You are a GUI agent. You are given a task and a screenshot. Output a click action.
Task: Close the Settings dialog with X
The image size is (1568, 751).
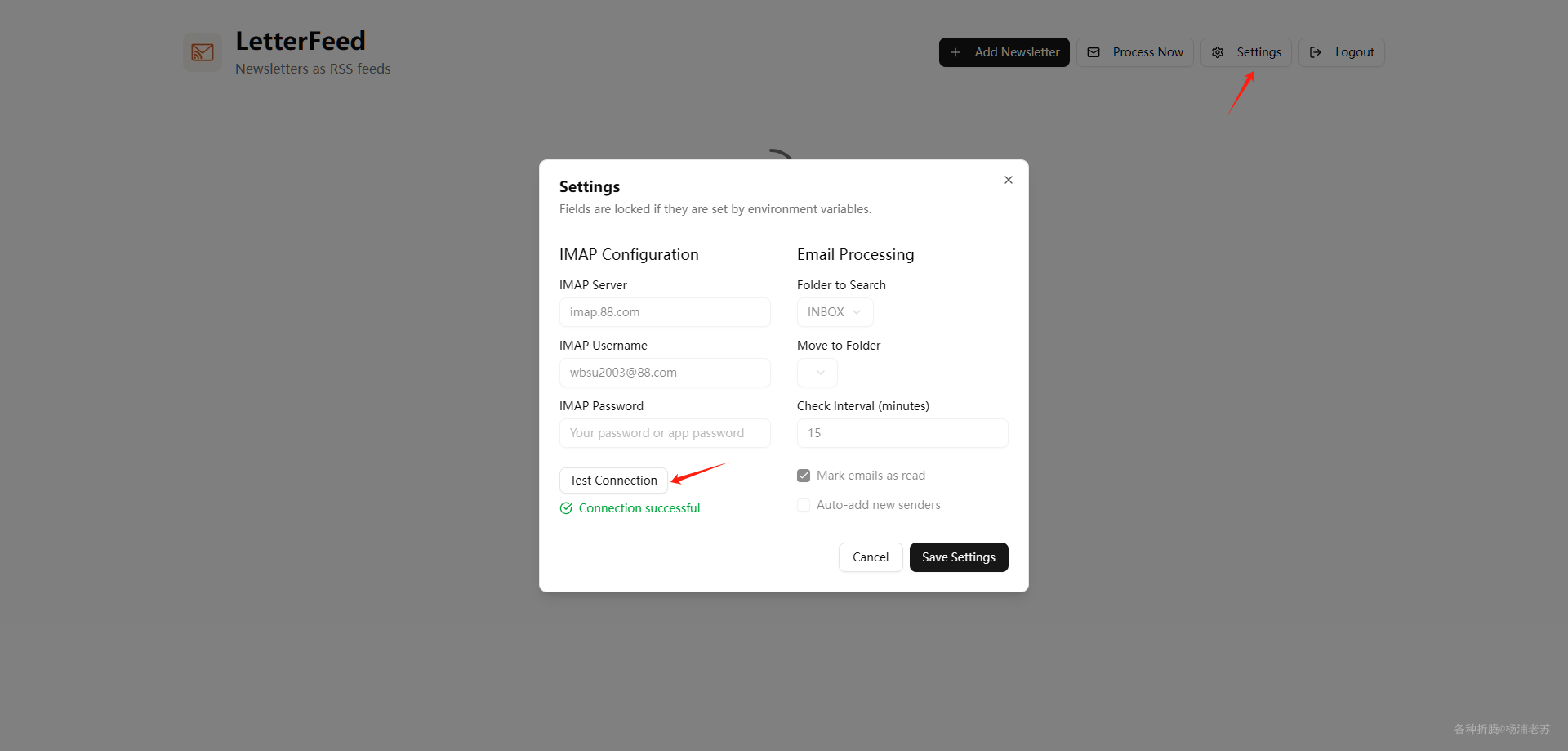tap(1009, 180)
